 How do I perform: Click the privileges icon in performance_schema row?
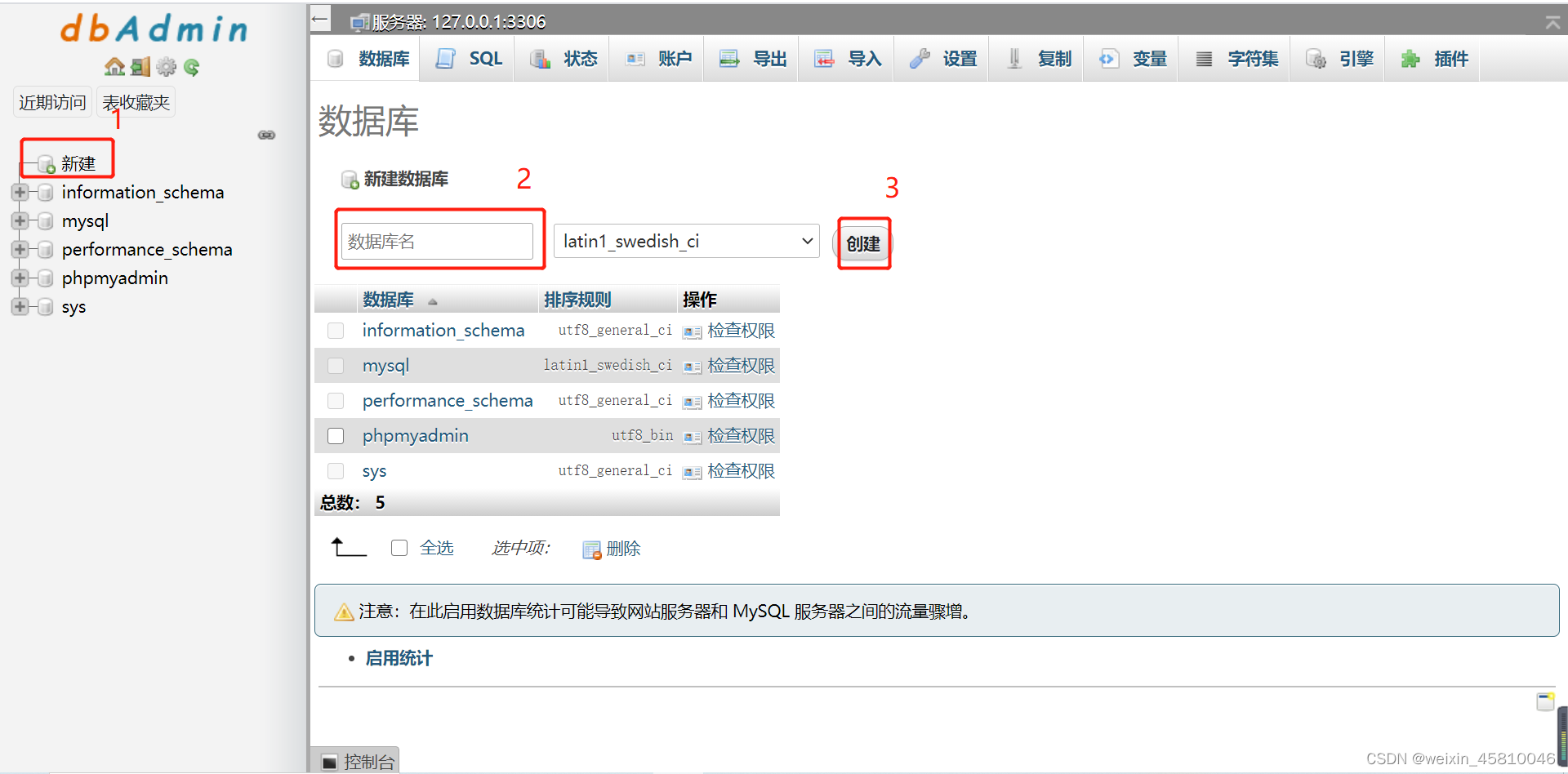(693, 402)
